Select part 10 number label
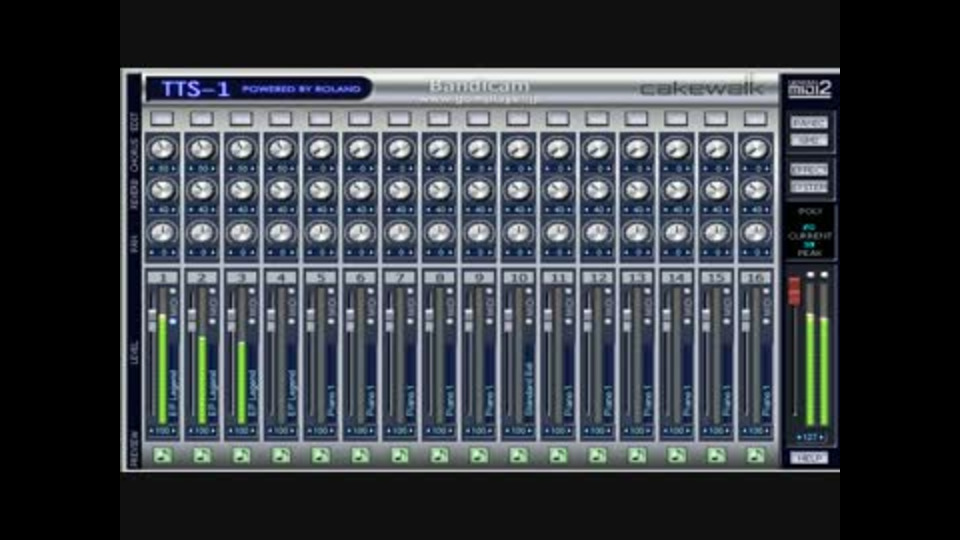 point(518,277)
